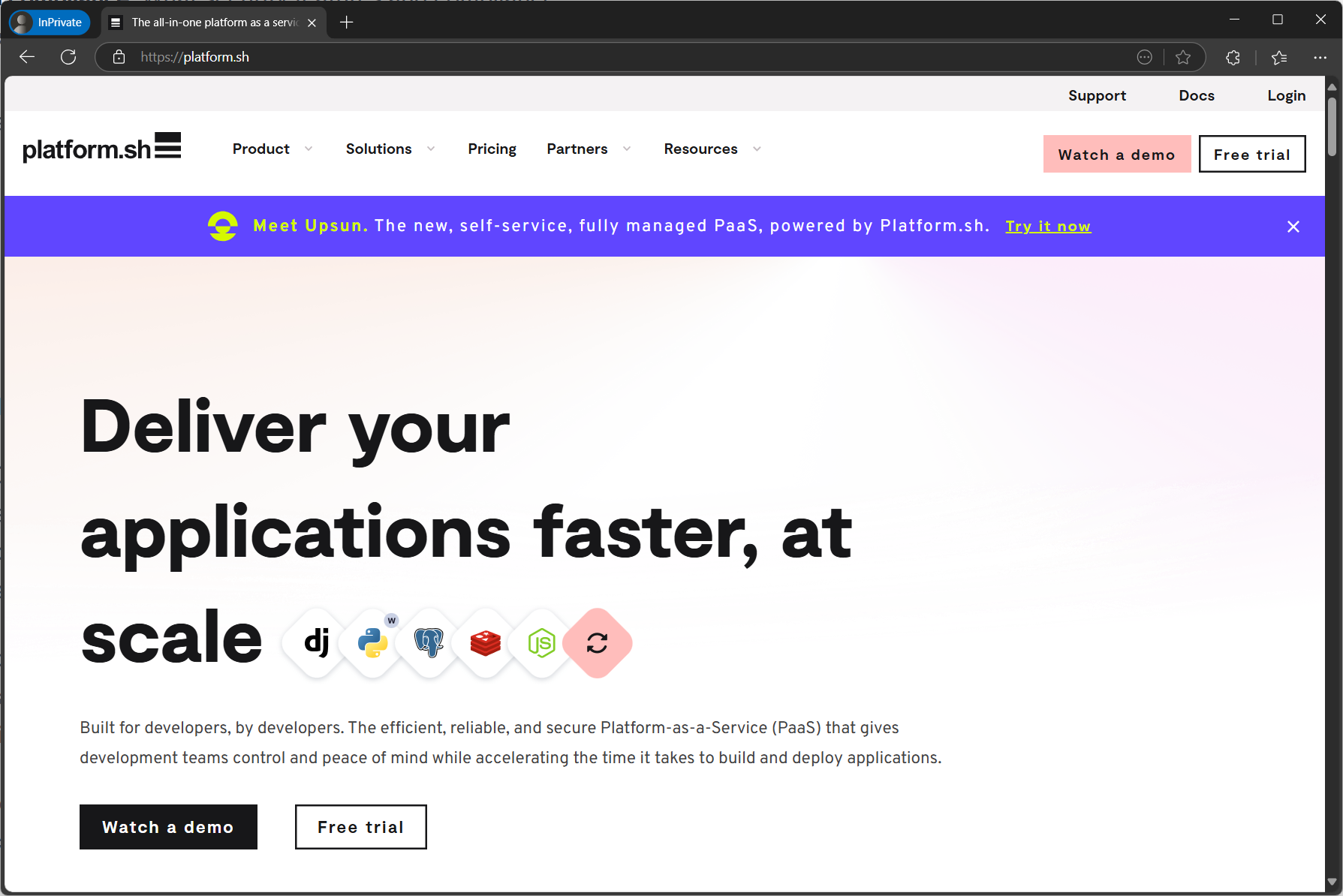The height and width of the screenshot is (896, 1343).
Task: Click the Login link
Action: pos(1287,95)
